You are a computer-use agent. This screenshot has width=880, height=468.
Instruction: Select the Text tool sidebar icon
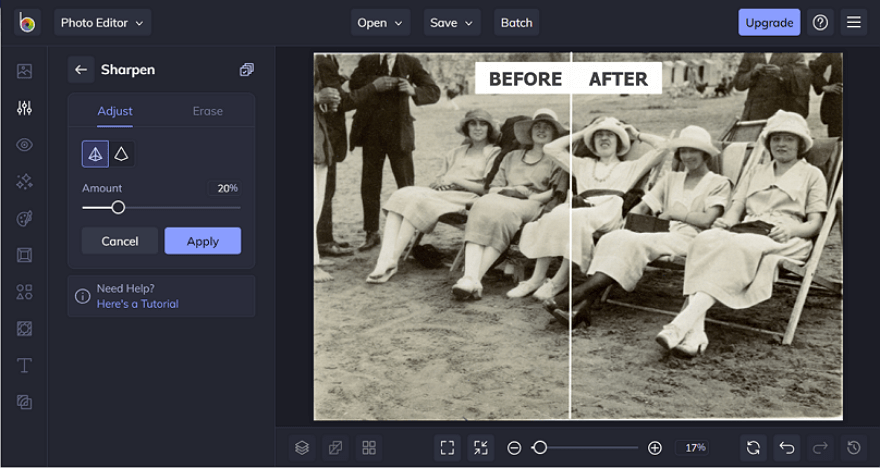click(x=24, y=365)
